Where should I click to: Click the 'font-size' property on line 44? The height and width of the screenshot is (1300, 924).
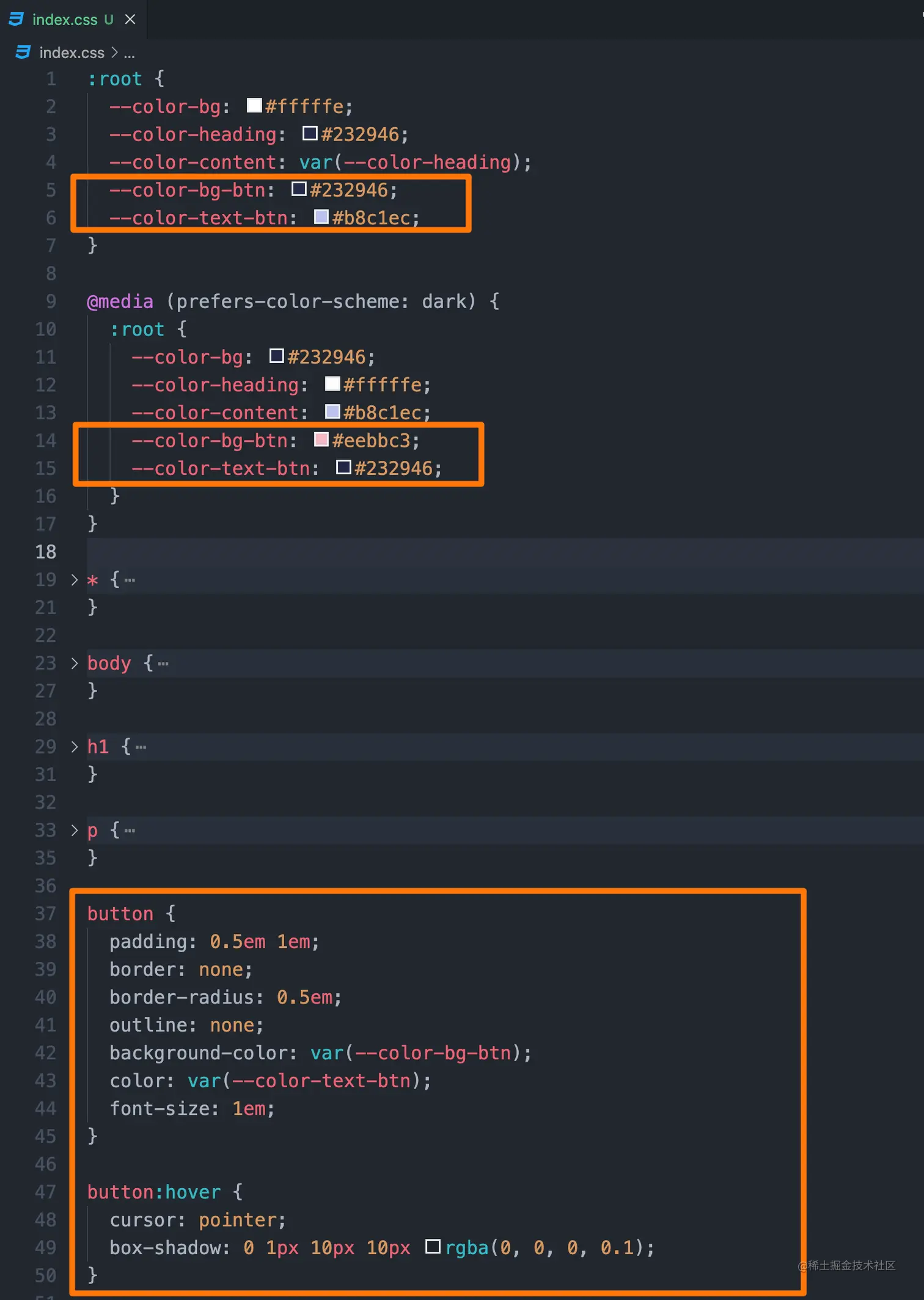159,1109
